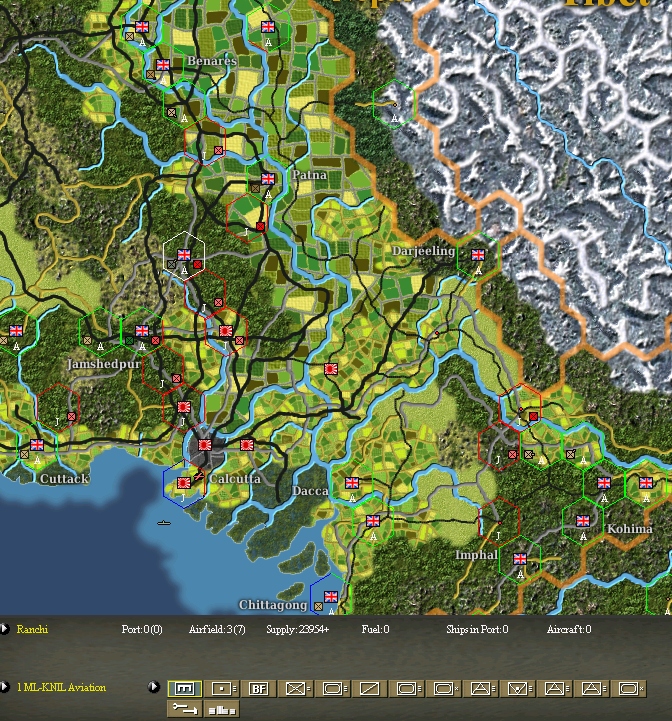
Task: Click the Airfield:3(7) status text
Action: pos(217,629)
